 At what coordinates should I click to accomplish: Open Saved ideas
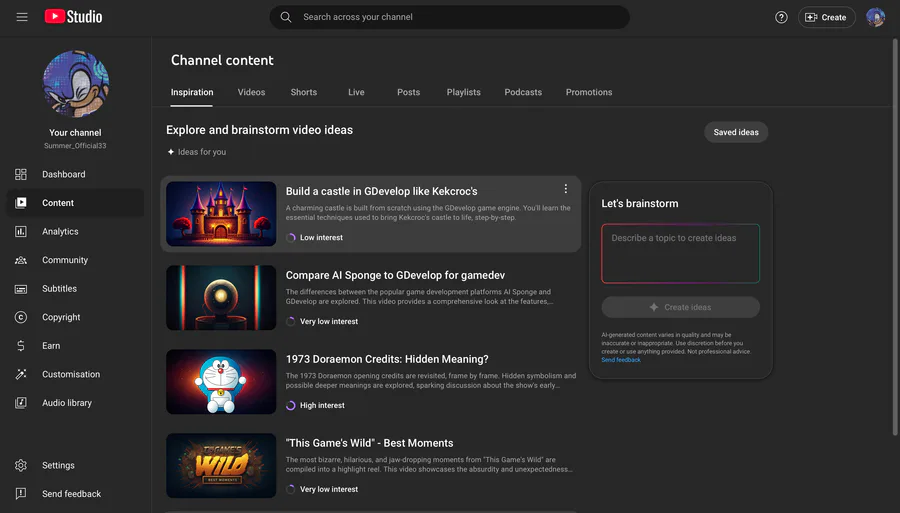736,132
